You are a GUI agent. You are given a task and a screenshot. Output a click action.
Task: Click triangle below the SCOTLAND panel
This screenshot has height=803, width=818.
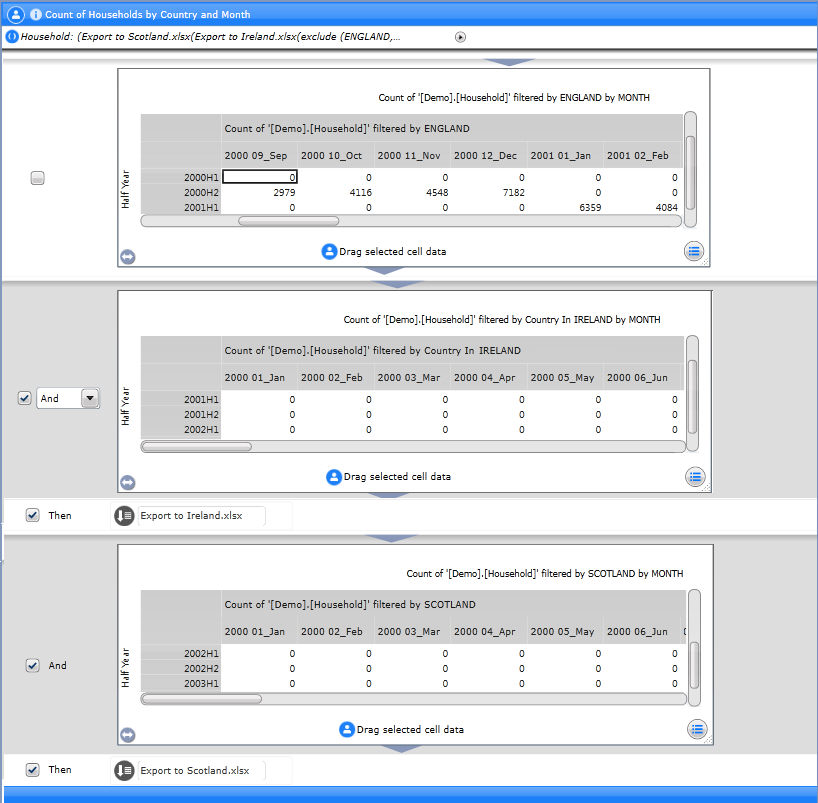click(x=401, y=749)
